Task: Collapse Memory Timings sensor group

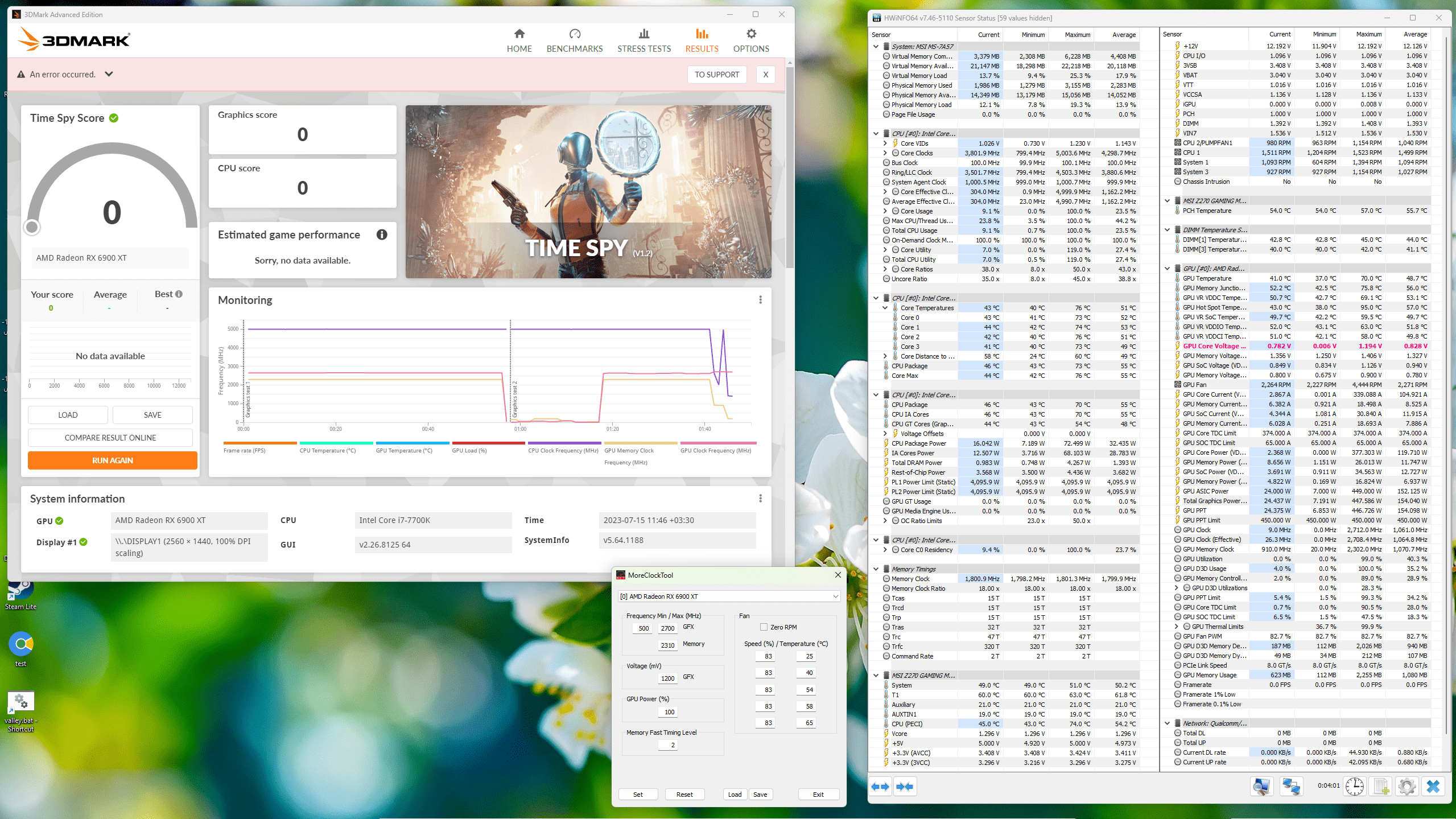Action: point(876,569)
